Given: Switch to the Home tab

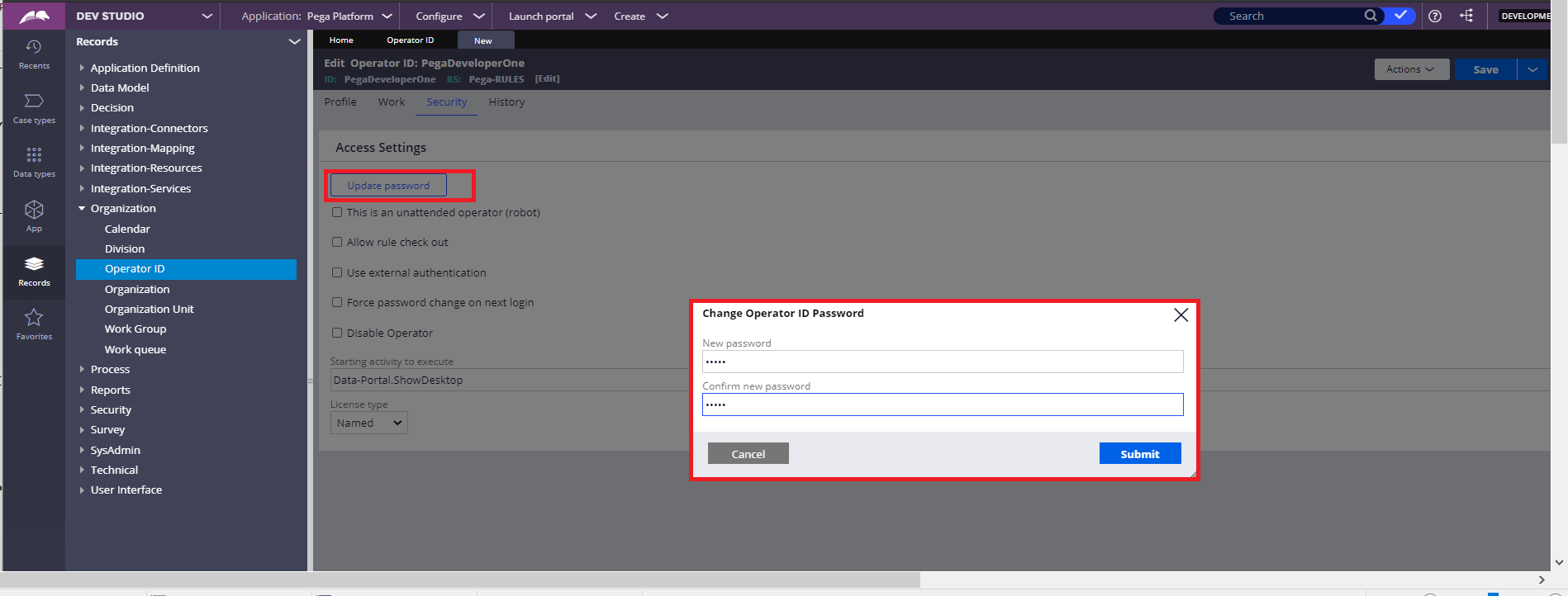Looking at the screenshot, I should 341,40.
